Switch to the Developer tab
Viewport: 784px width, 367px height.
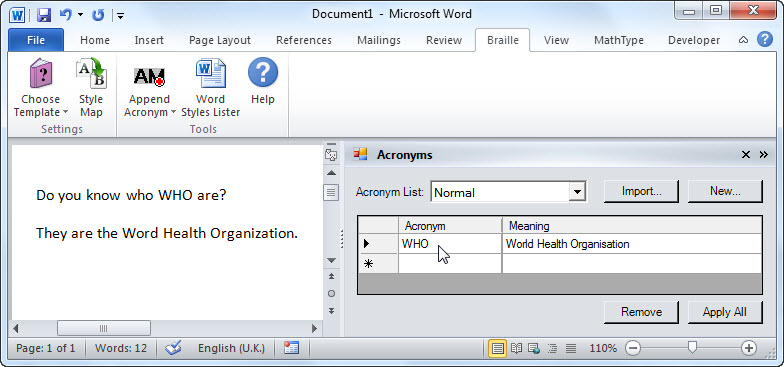[694, 40]
